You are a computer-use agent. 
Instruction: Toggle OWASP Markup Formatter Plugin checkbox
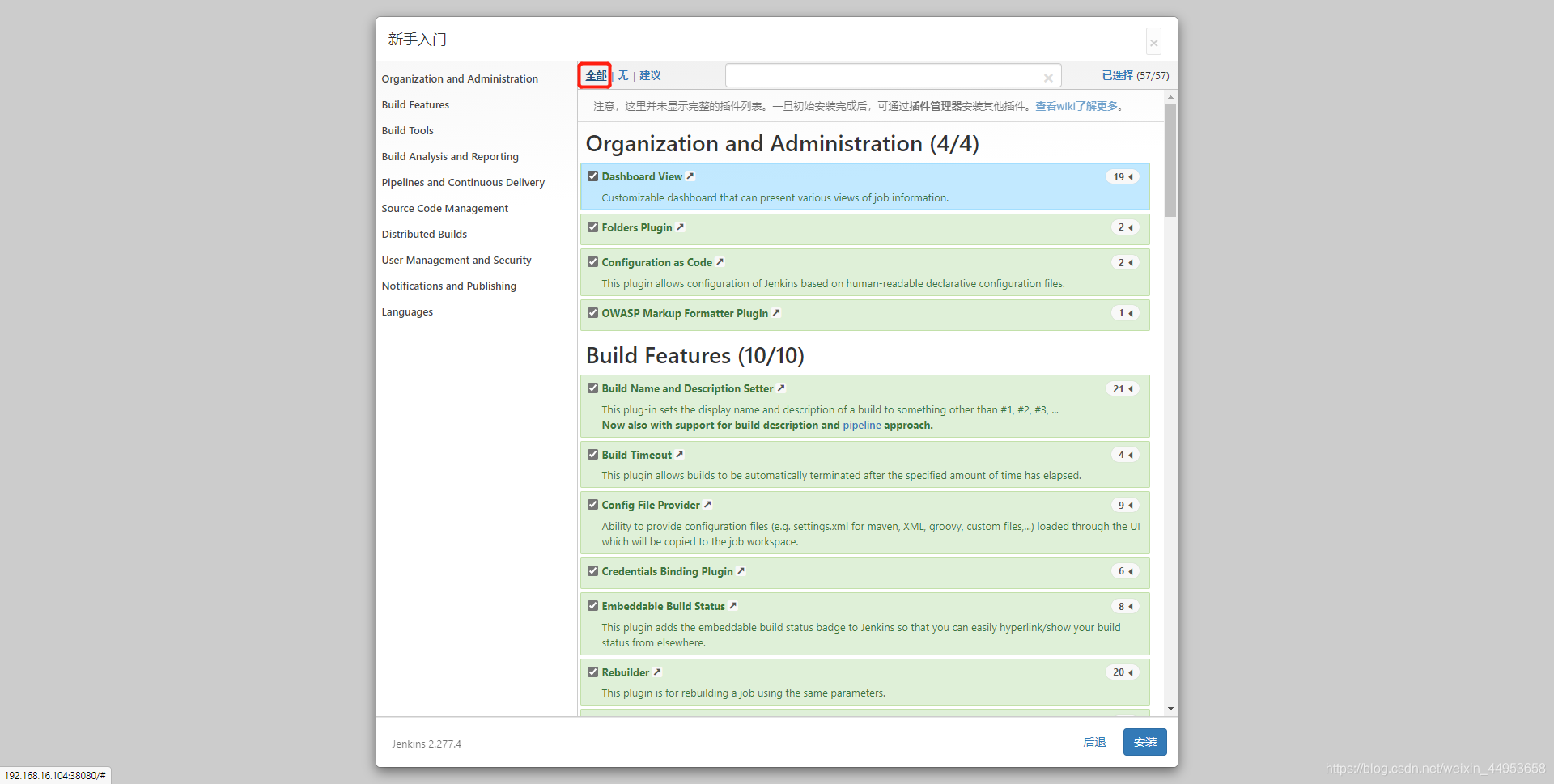592,313
